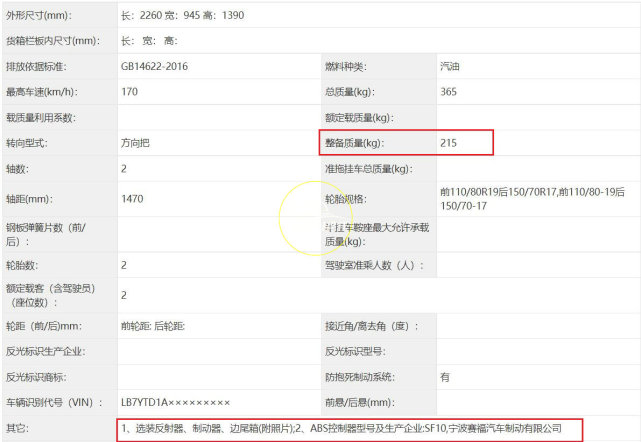The height and width of the screenshot is (442, 641).
Task: Click the 整备质量(kg) label in red box
Action: [354, 144]
